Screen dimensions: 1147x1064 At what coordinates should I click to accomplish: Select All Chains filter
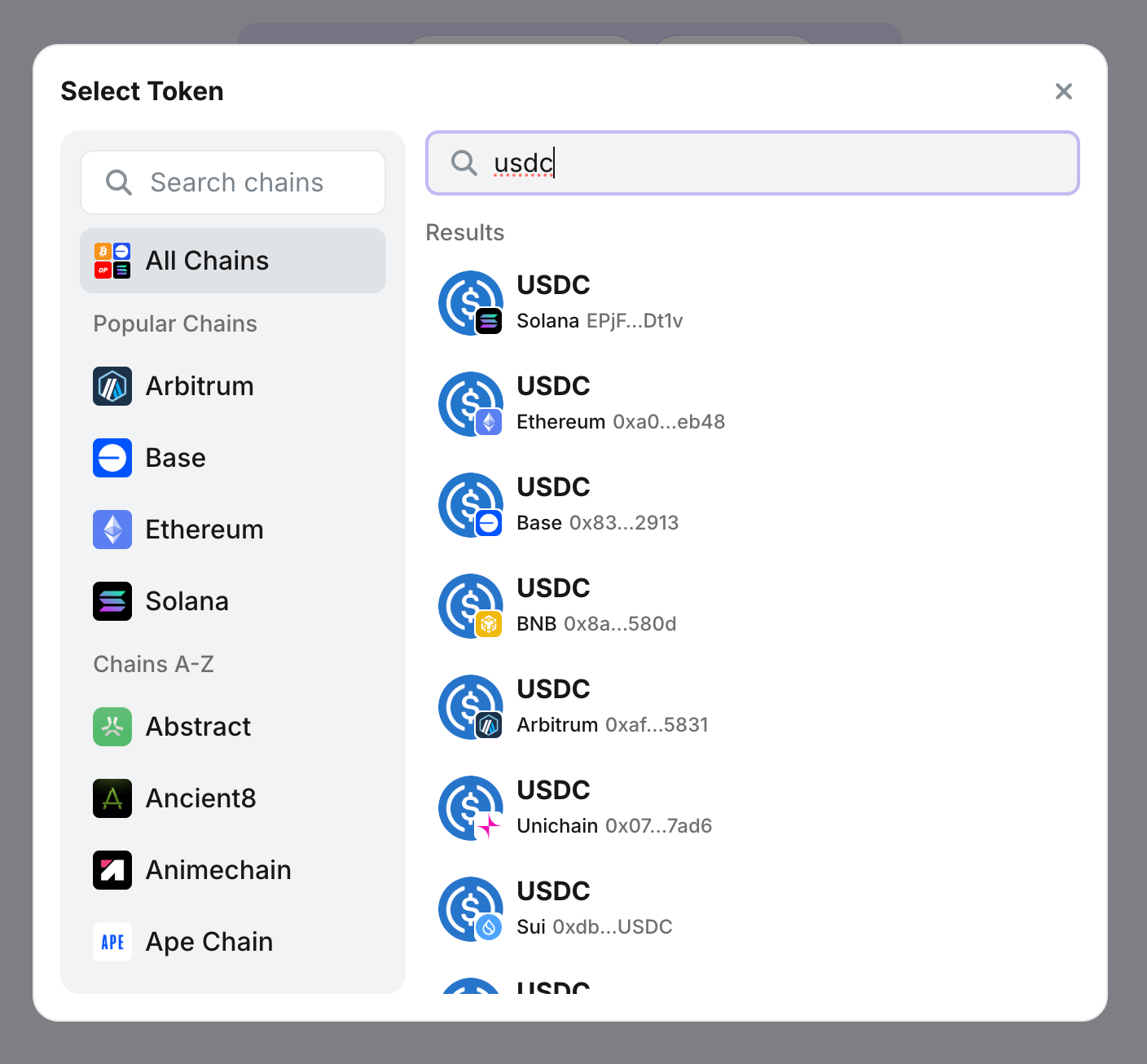(x=233, y=261)
